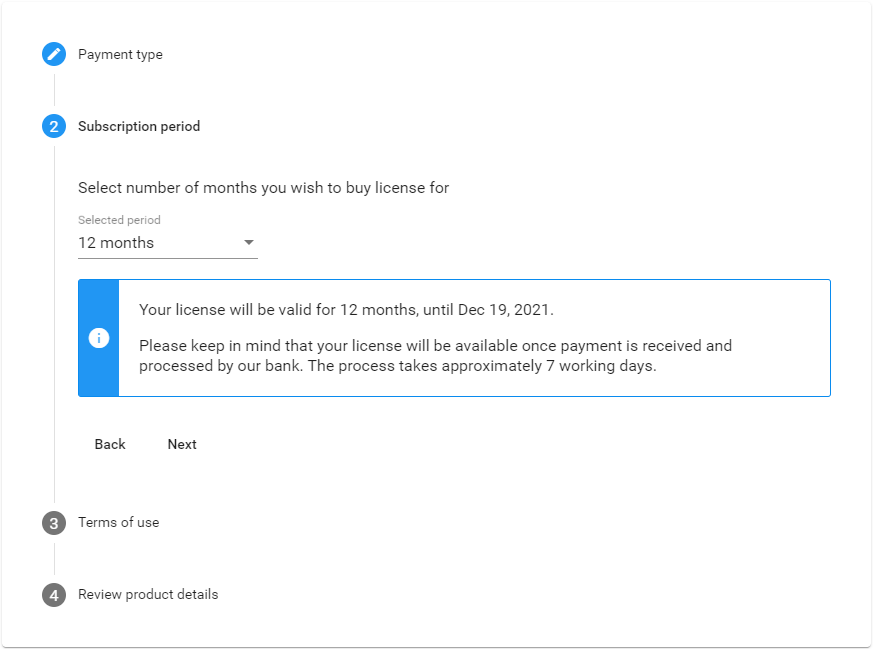
Task: Open the 12 months period selector
Action: pyautogui.click(x=168, y=243)
